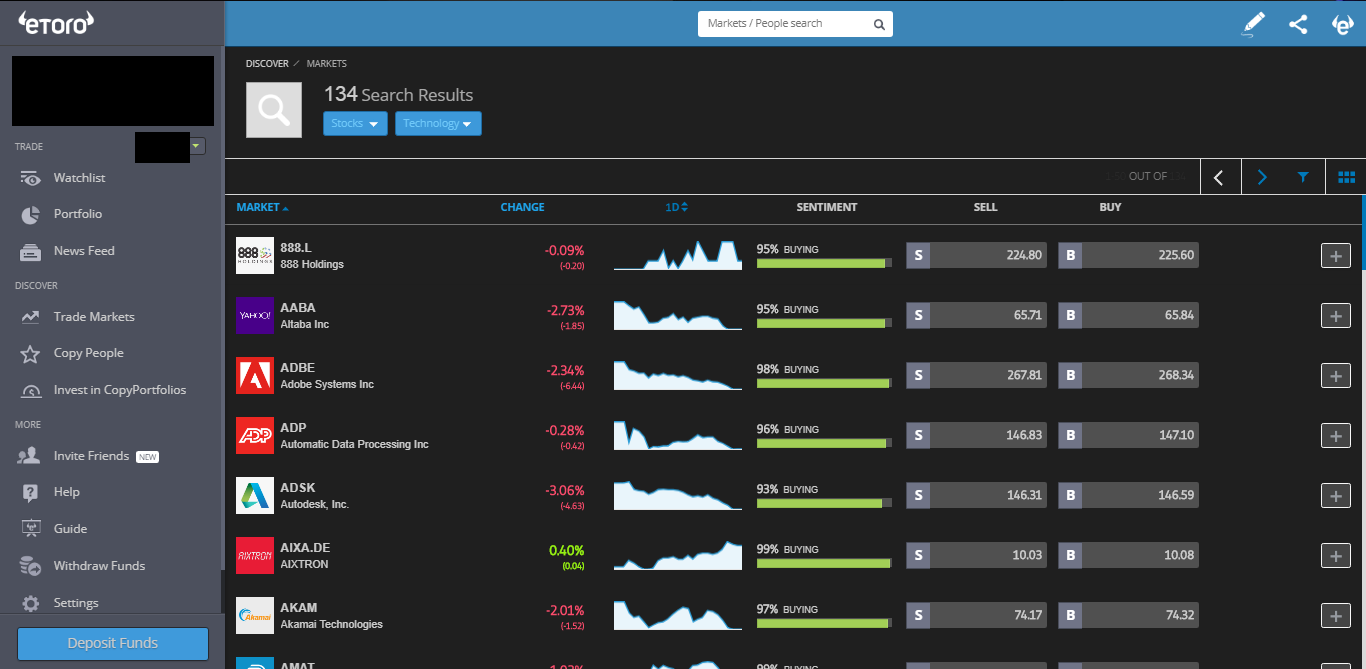Click the Sell button for 888.L at 224.80
1366x669 pixels.
point(976,255)
